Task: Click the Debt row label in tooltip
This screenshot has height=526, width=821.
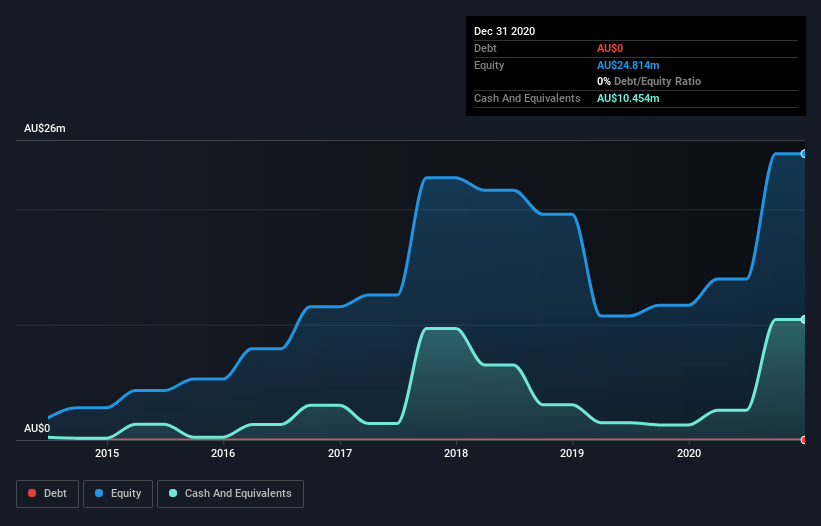Action: tap(485, 48)
